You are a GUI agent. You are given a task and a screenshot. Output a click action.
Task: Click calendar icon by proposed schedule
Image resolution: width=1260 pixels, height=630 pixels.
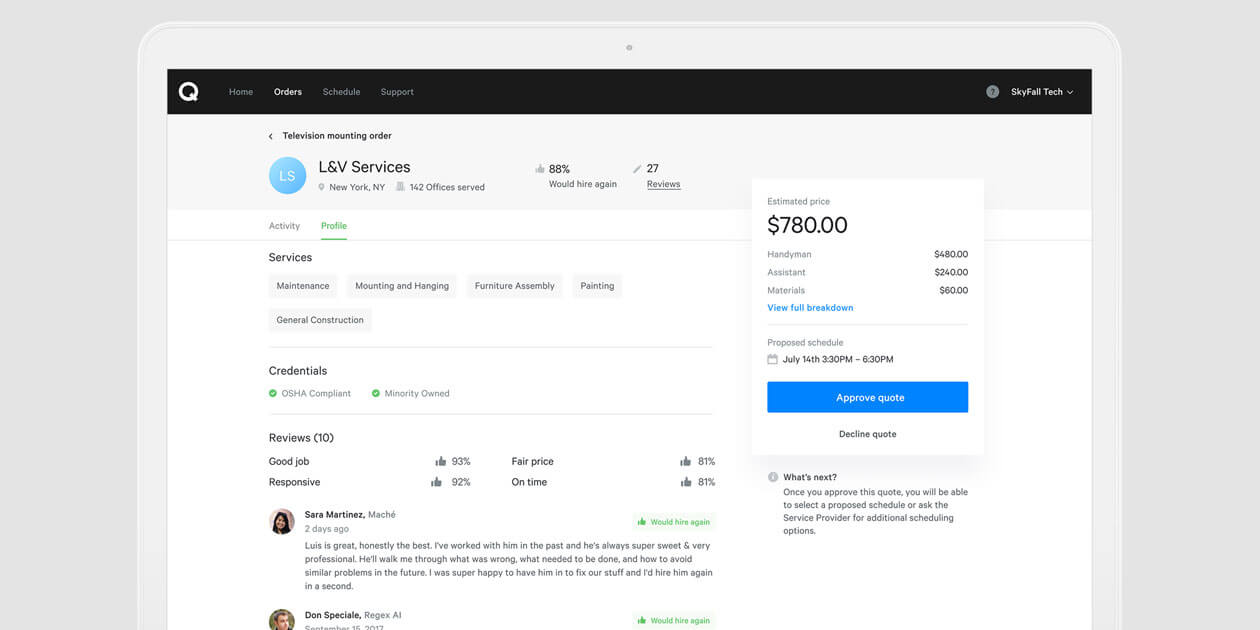point(772,359)
